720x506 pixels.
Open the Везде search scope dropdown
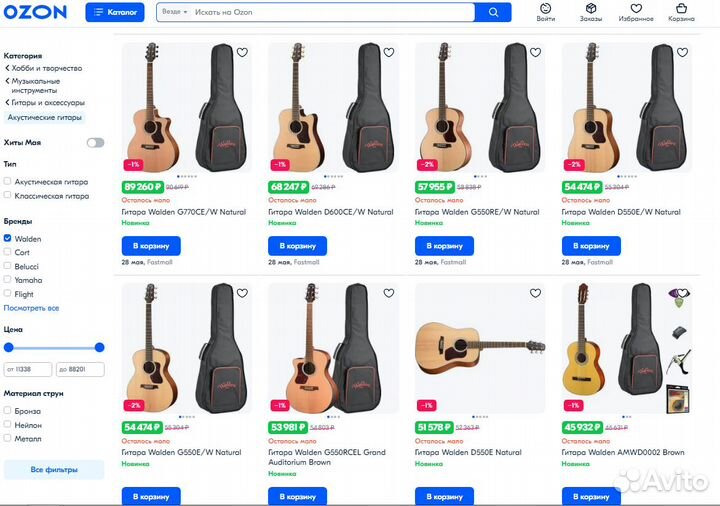(x=173, y=12)
